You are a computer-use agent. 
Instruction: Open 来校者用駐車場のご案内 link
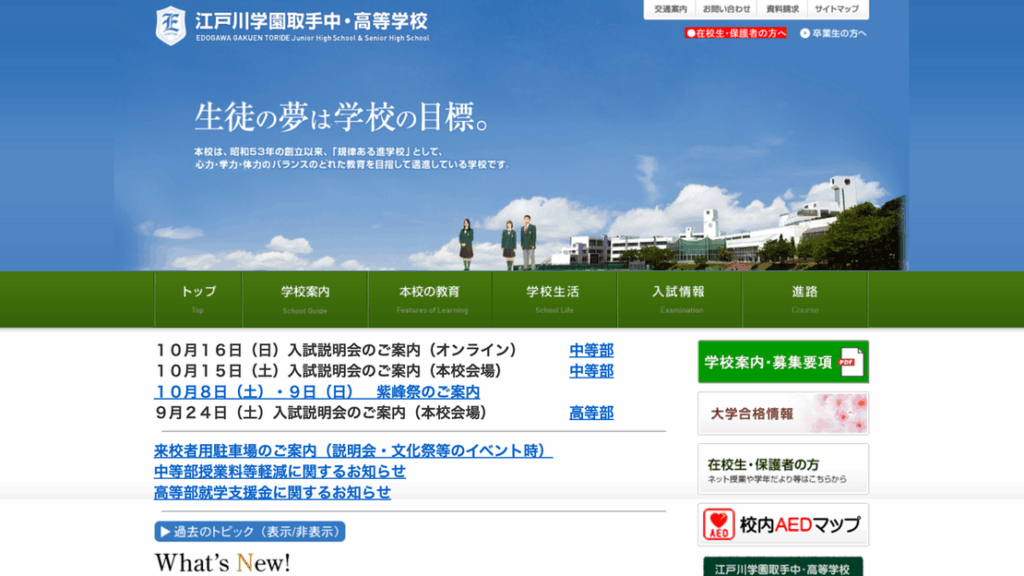coord(353,451)
